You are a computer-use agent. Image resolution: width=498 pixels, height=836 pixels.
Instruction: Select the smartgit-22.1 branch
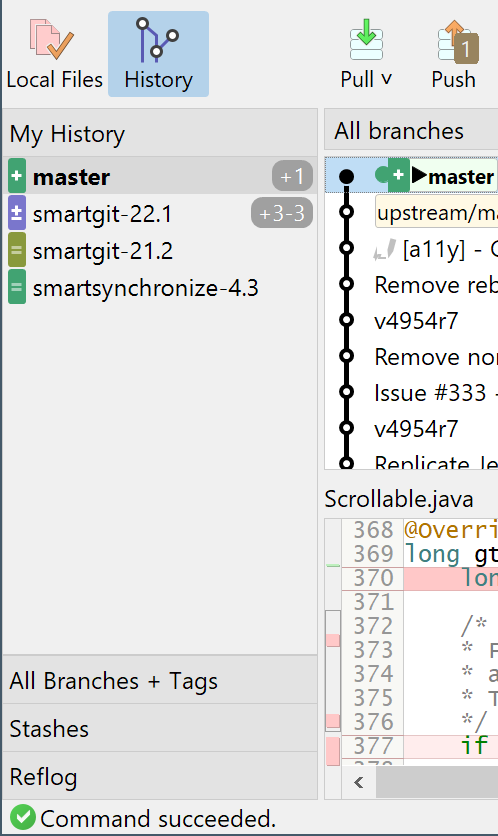(x=160, y=213)
